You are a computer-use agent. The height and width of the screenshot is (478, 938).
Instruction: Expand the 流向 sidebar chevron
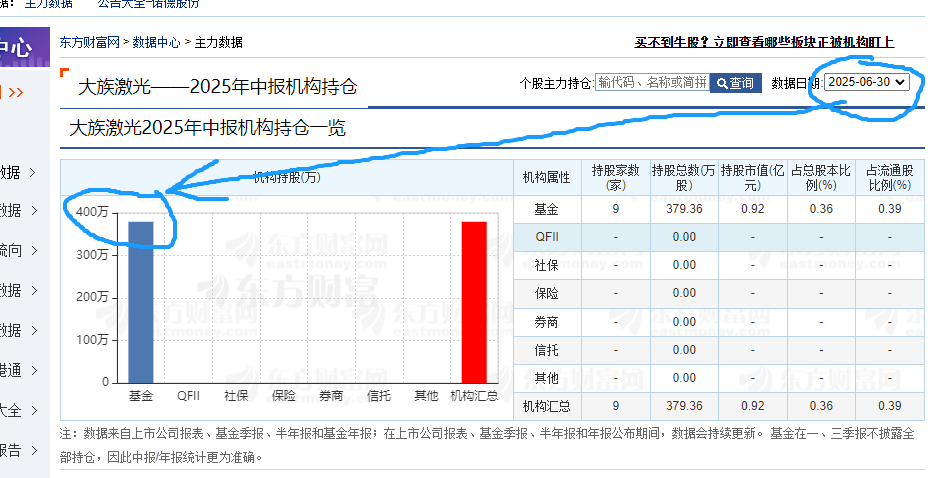tap(33, 251)
